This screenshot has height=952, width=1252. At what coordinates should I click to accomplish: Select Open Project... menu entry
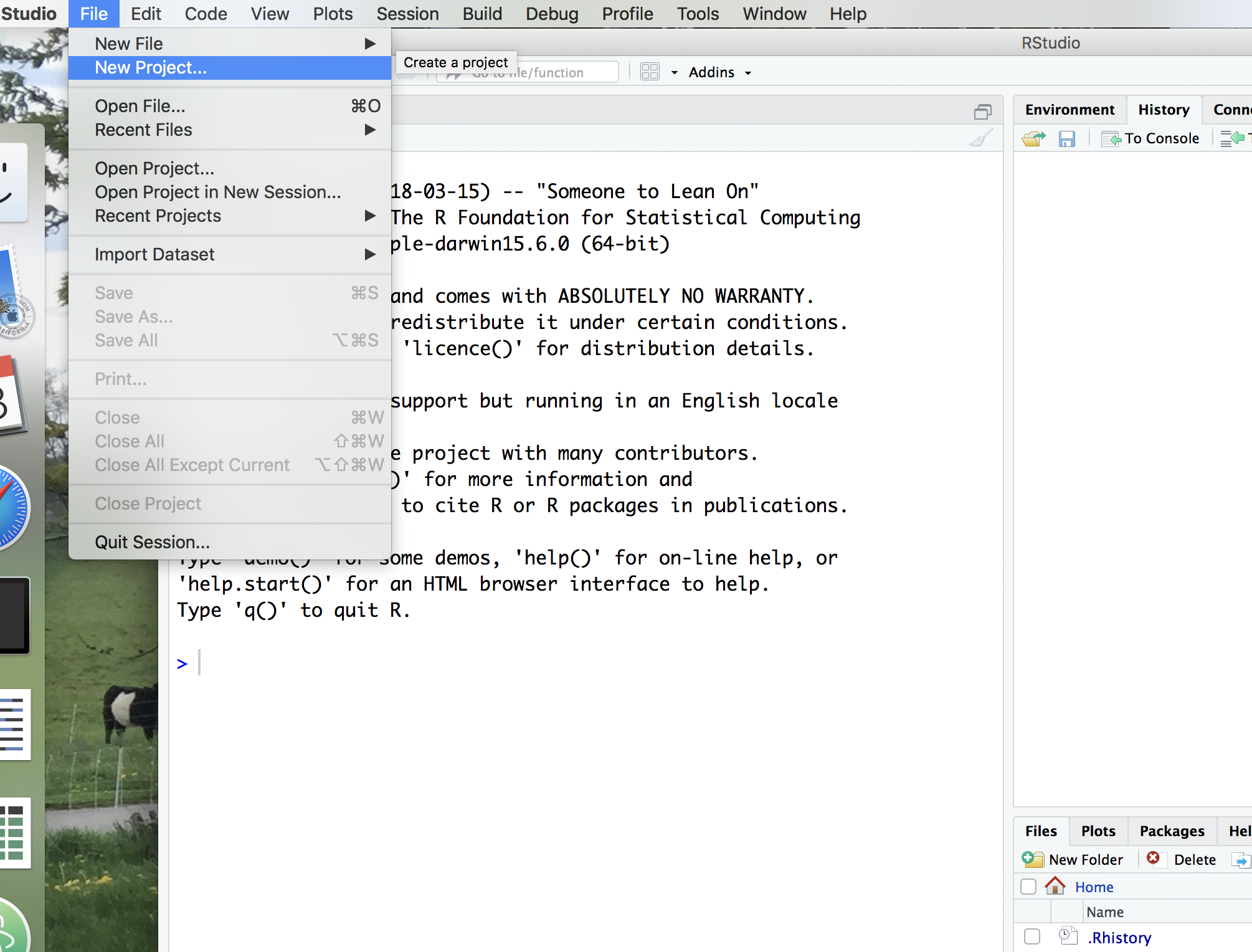click(230, 168)
